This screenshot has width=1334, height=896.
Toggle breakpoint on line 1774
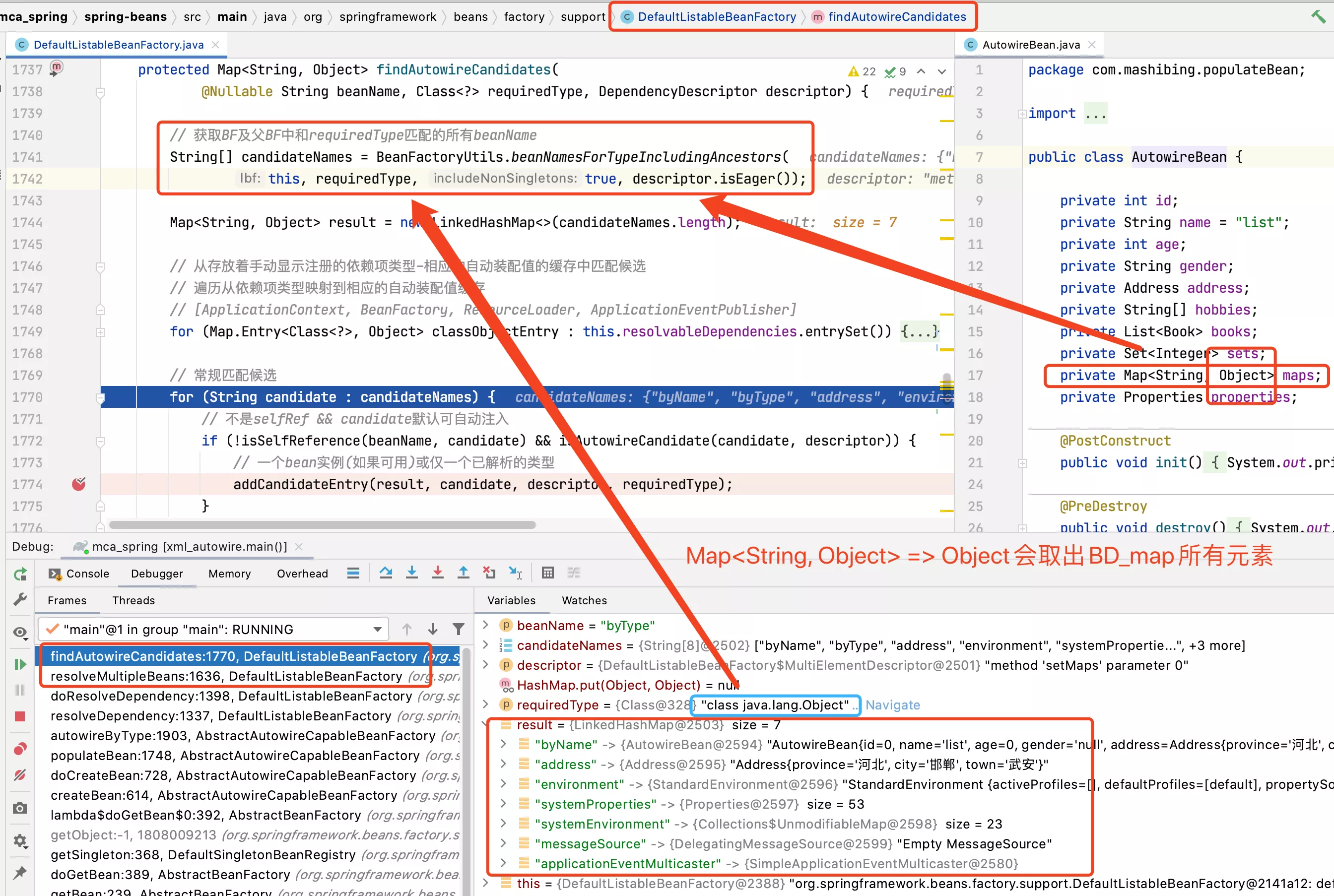pyautogui.click(x=79, y=484)
